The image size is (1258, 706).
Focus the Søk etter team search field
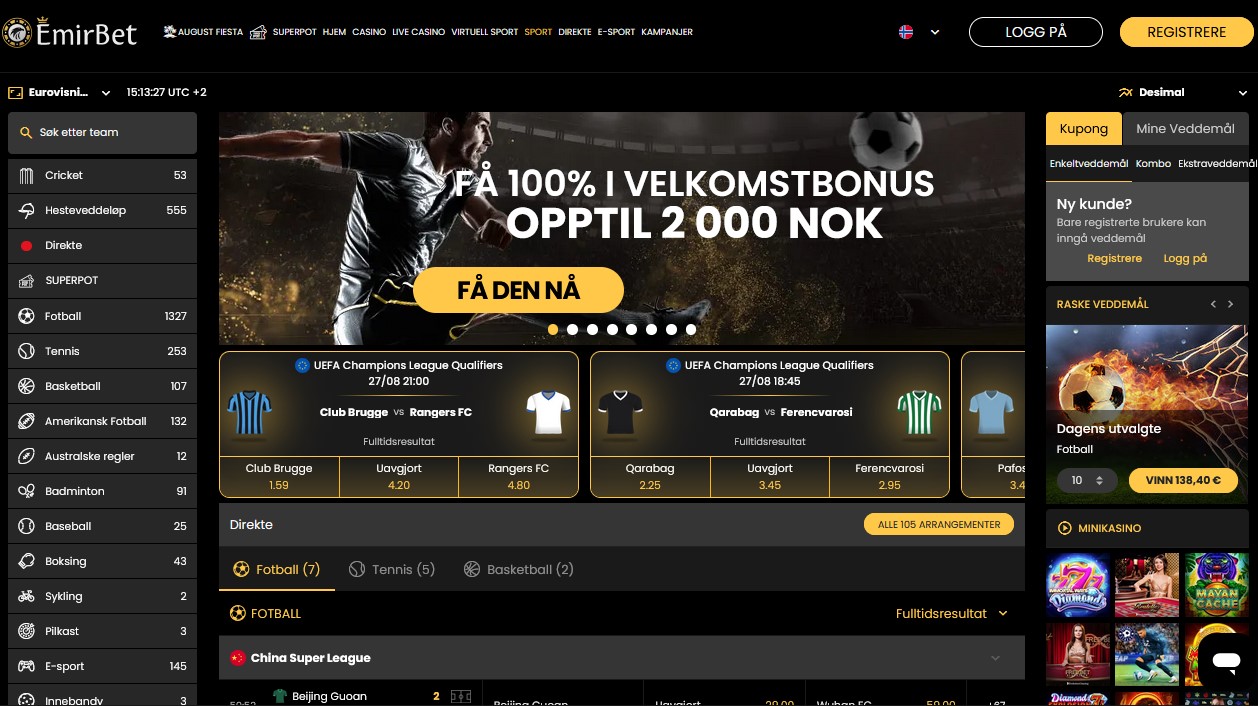(x=102, y=132)
